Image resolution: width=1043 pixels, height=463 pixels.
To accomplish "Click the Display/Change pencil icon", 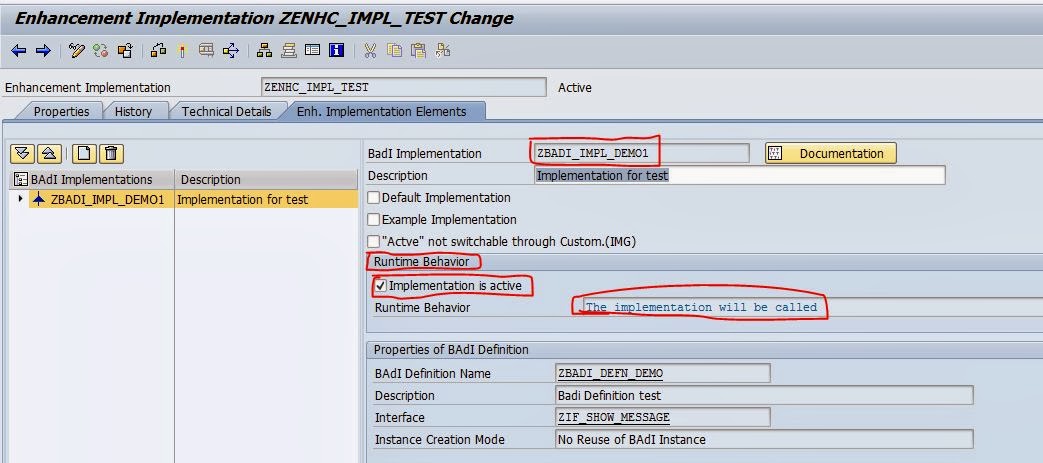I will [x=77, y=50].
